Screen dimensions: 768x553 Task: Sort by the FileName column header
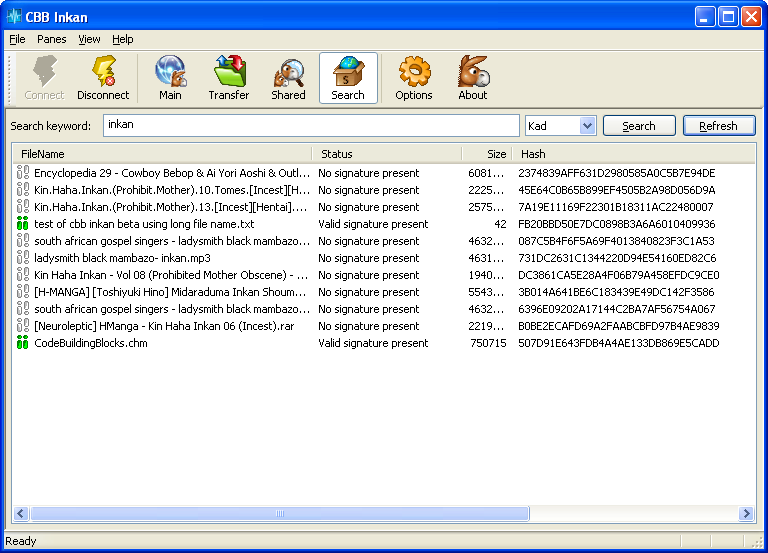coord(162,154)
